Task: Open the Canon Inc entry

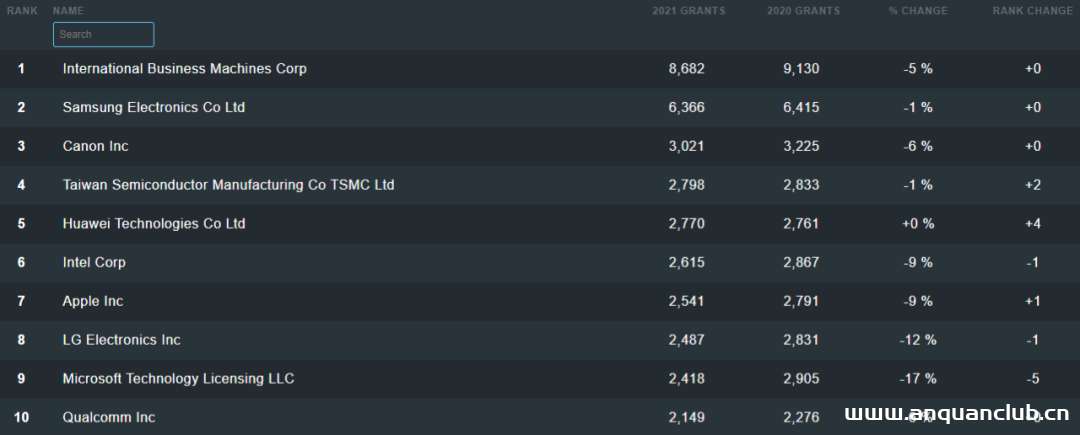Action: (x=95, y=146)
